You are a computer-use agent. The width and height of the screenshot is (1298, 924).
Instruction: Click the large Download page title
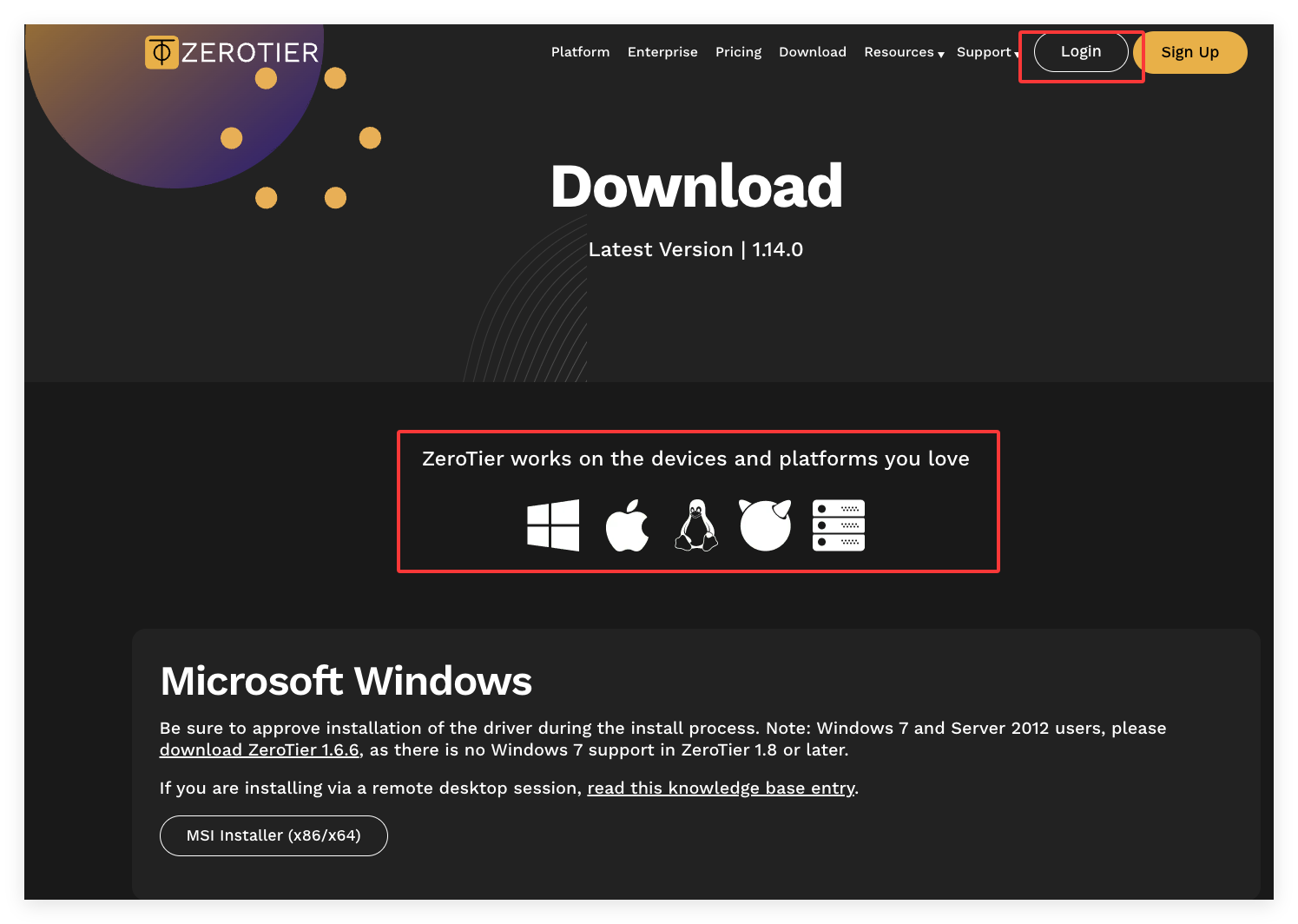pos(696,186)
